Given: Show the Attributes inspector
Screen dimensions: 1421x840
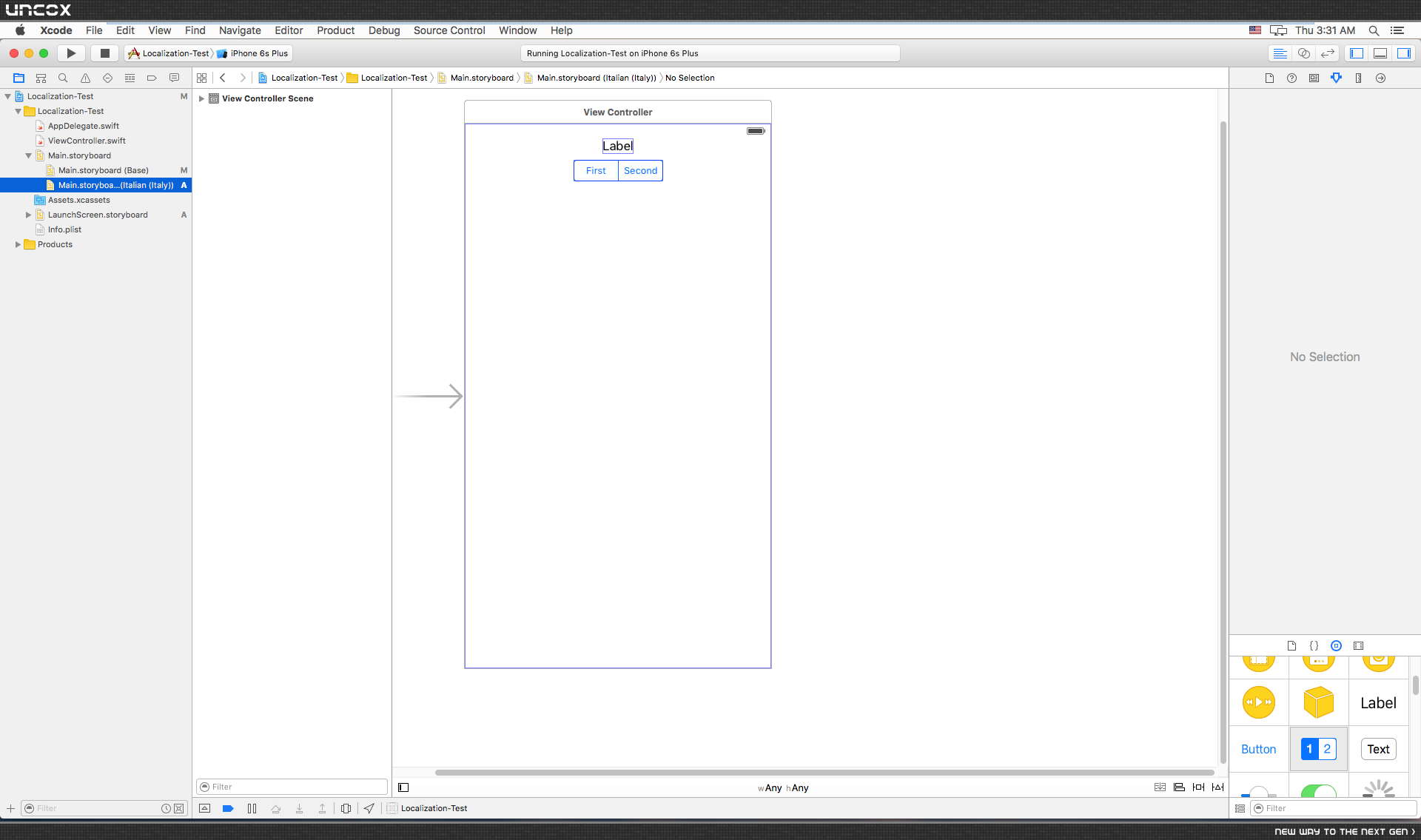Looking at the screenshot, I should 1336,78.
